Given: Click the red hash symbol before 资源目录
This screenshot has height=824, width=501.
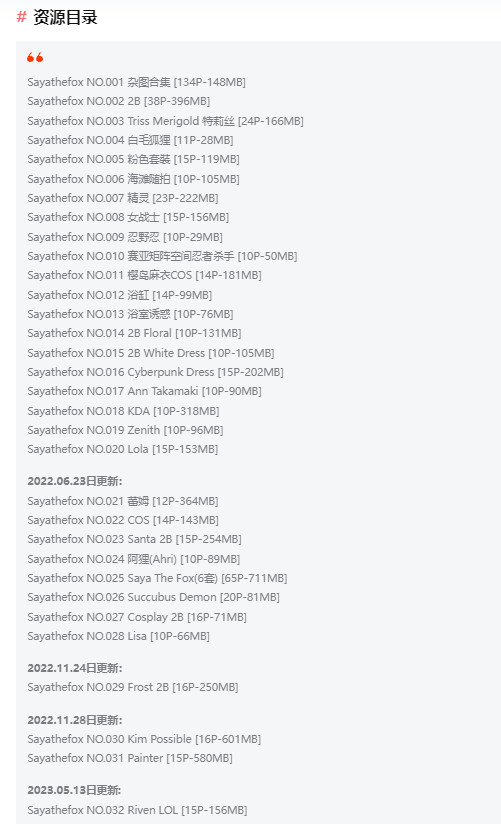Looking at the screenshot, I should (x=22, y=17).
